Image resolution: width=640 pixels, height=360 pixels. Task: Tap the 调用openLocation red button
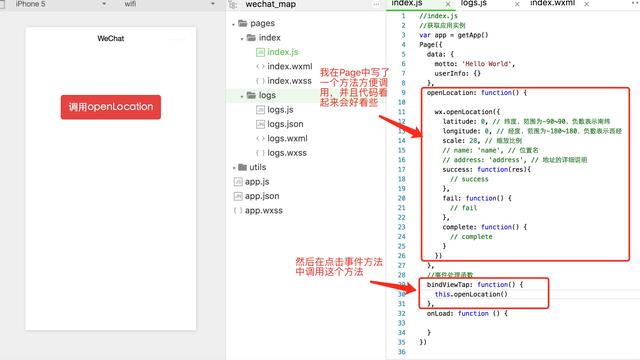click(x=111, y=107)
